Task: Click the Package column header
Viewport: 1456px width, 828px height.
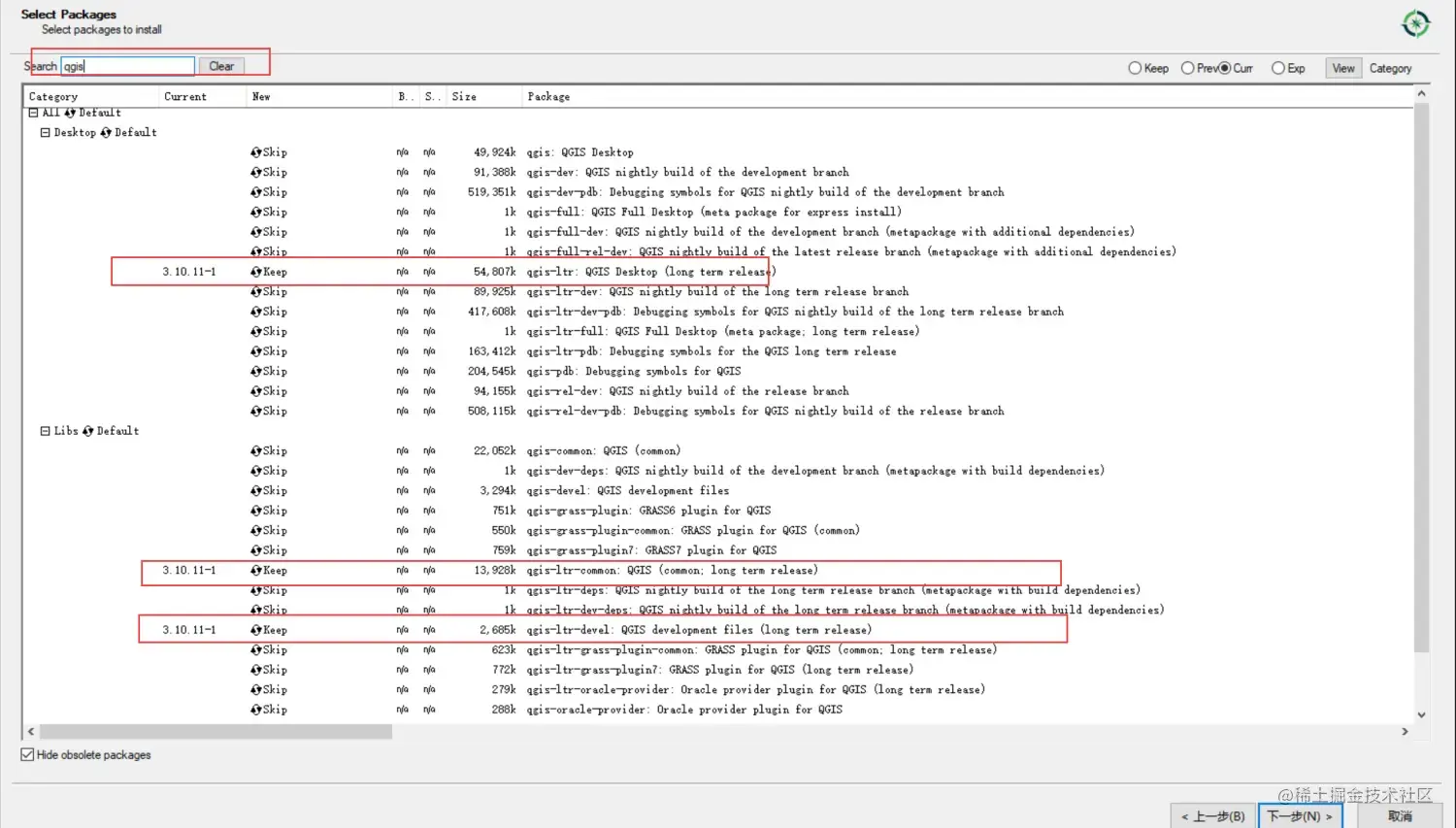Action: [967, 97]
